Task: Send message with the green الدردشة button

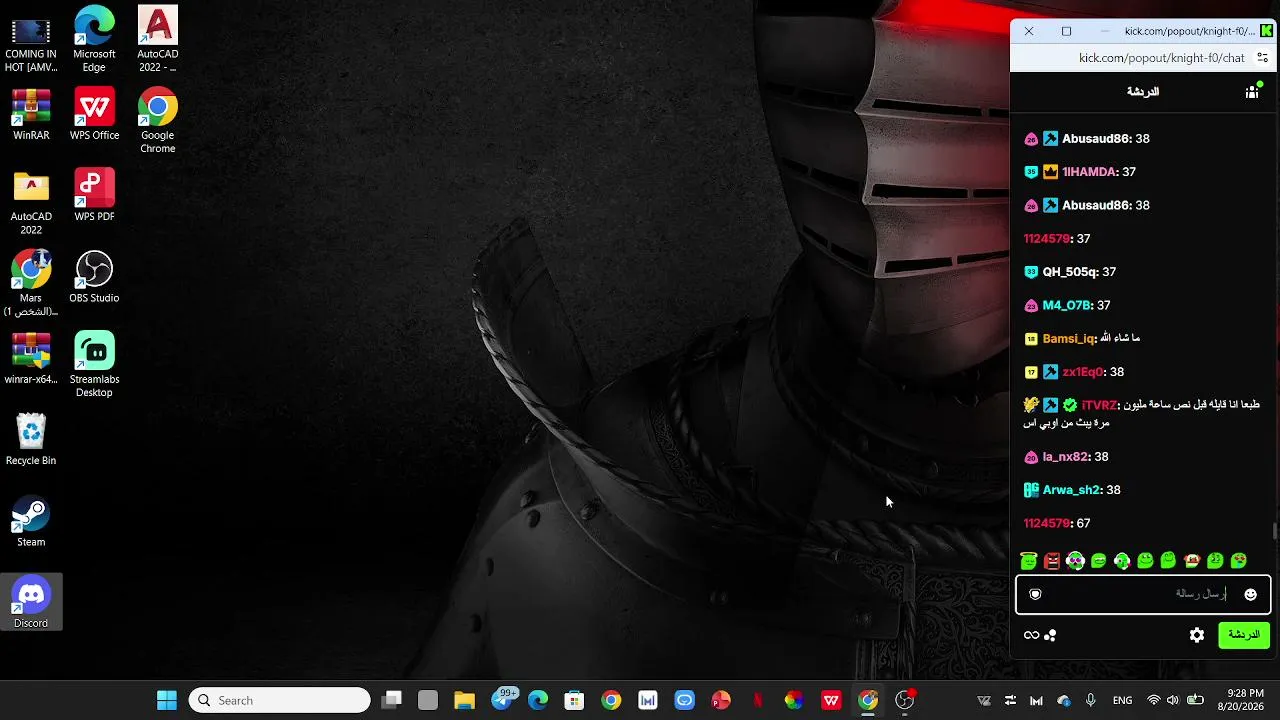Action: coord(1244,635)
